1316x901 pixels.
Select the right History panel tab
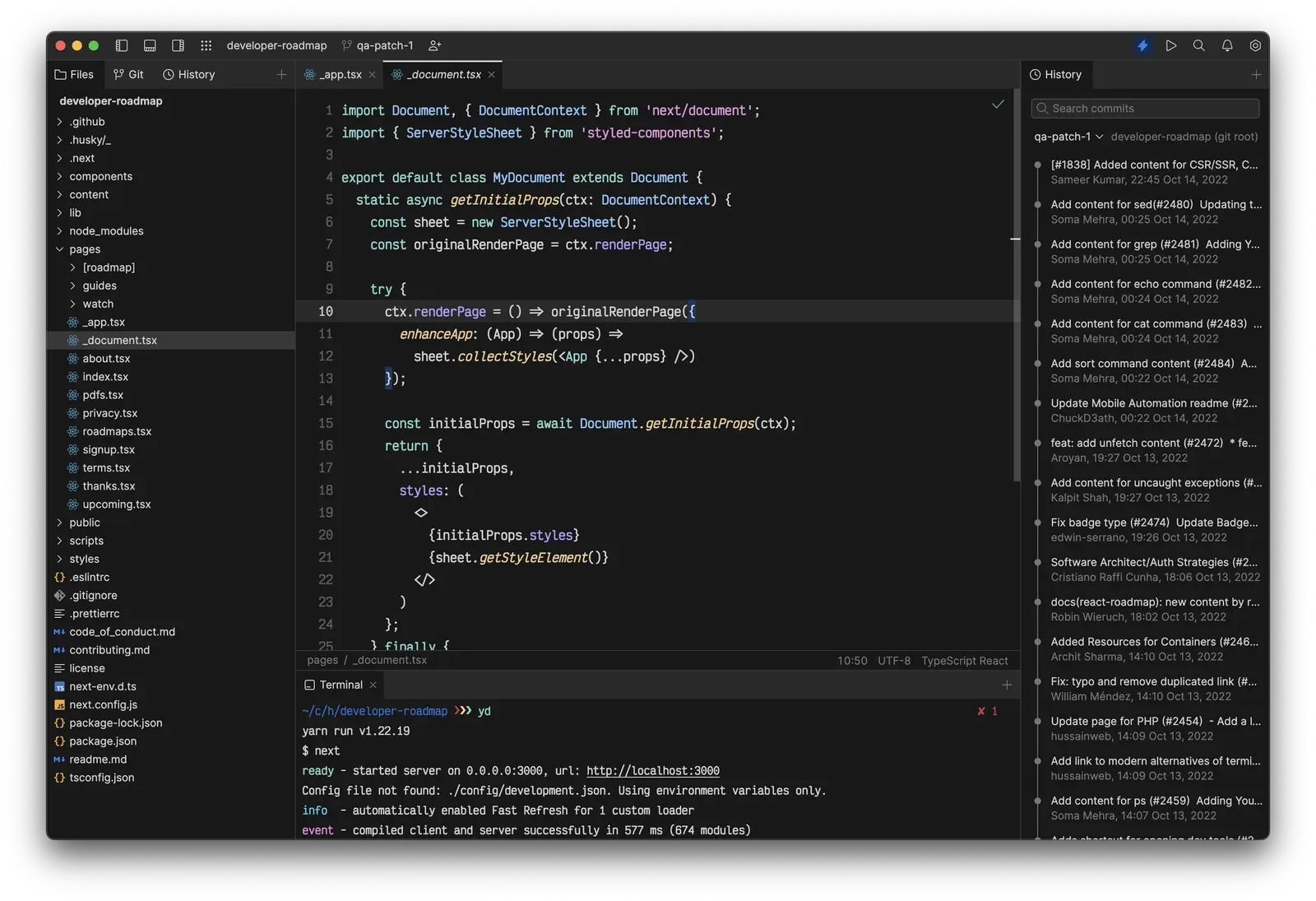1055,74
